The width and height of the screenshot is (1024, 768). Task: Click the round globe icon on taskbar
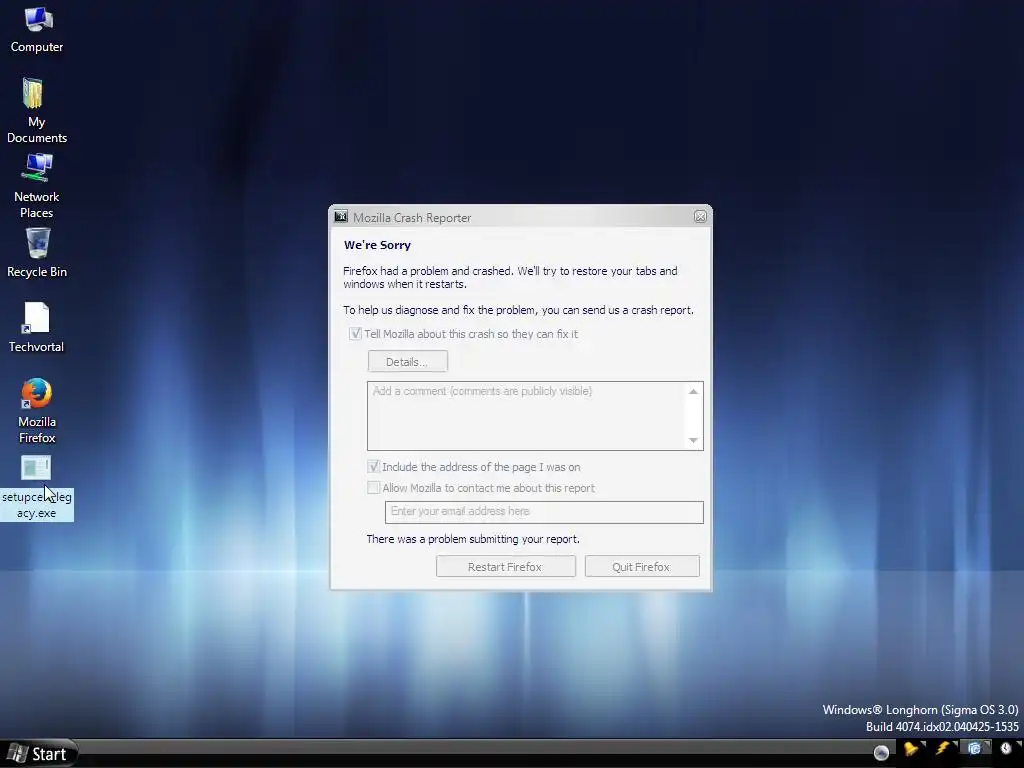click(x=881, y=752)
